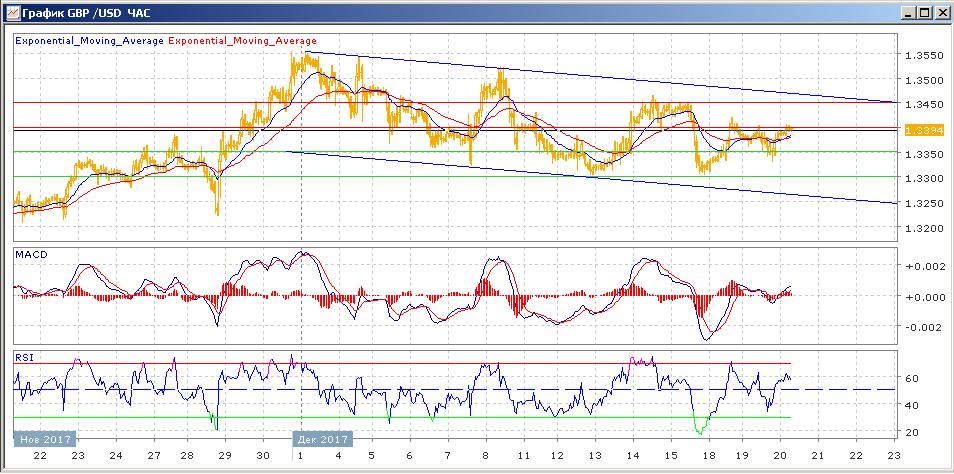Click date 20 on the time axis

780,455
